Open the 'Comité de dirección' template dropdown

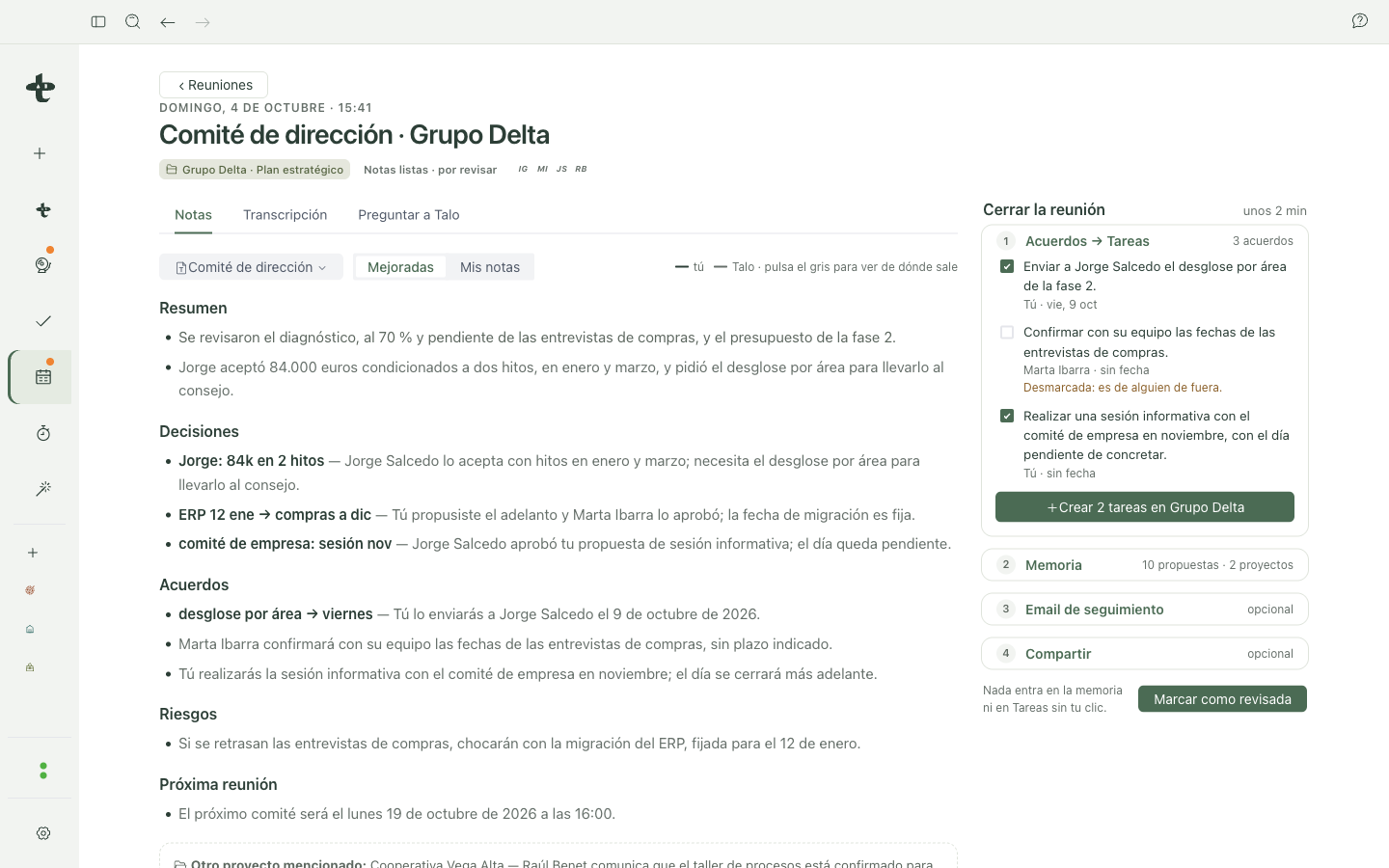click(x=251, y=267)
